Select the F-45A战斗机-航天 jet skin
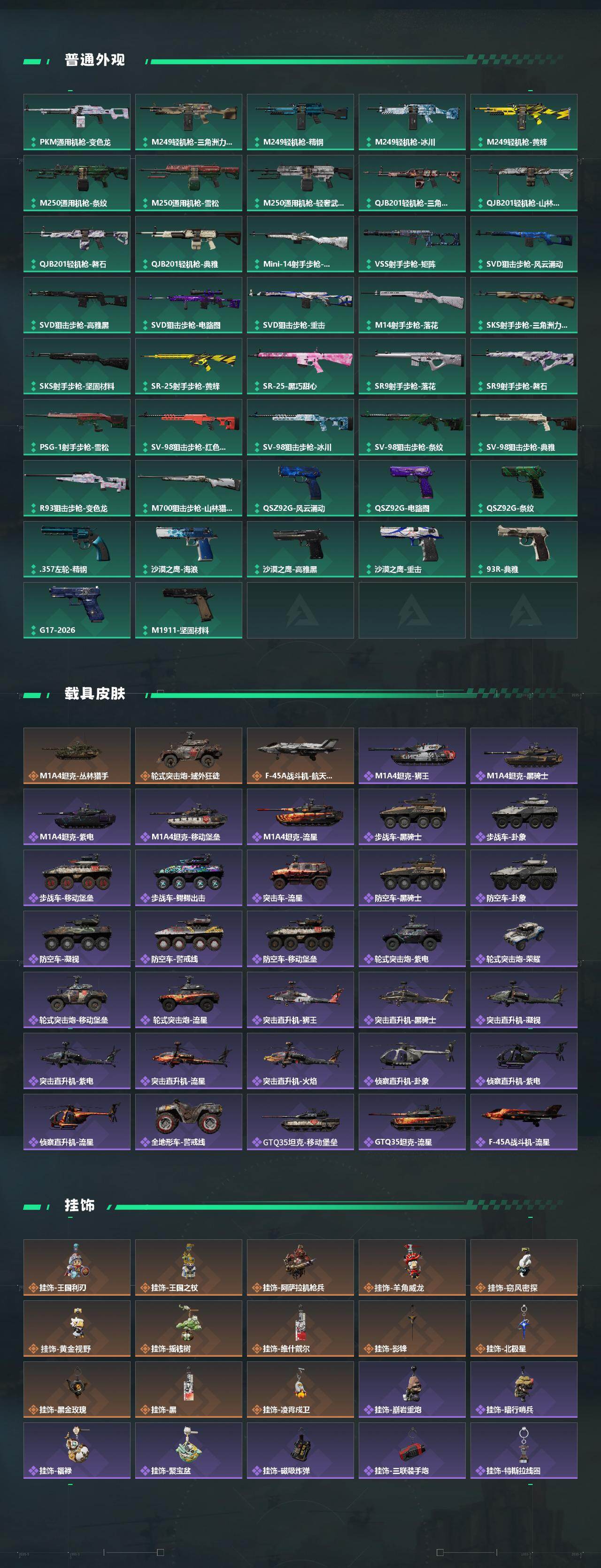The width and height of the screenshot is (601, 1568). pos(300,756)
